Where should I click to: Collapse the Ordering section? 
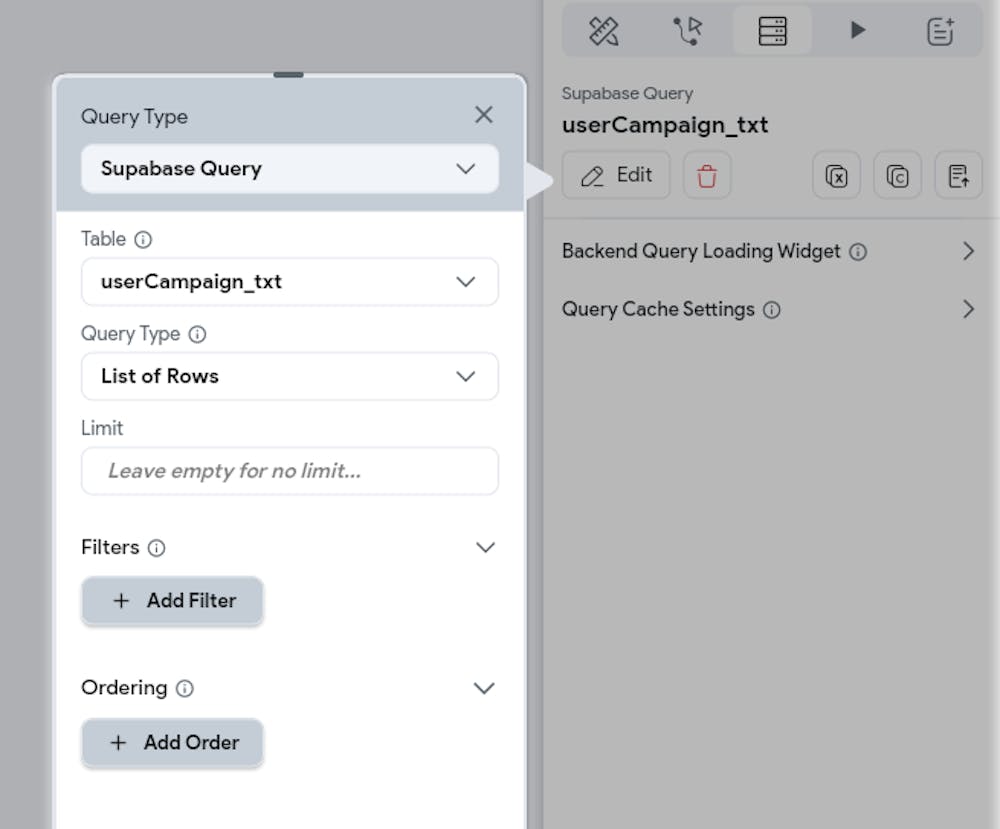[x=485, y=688]
